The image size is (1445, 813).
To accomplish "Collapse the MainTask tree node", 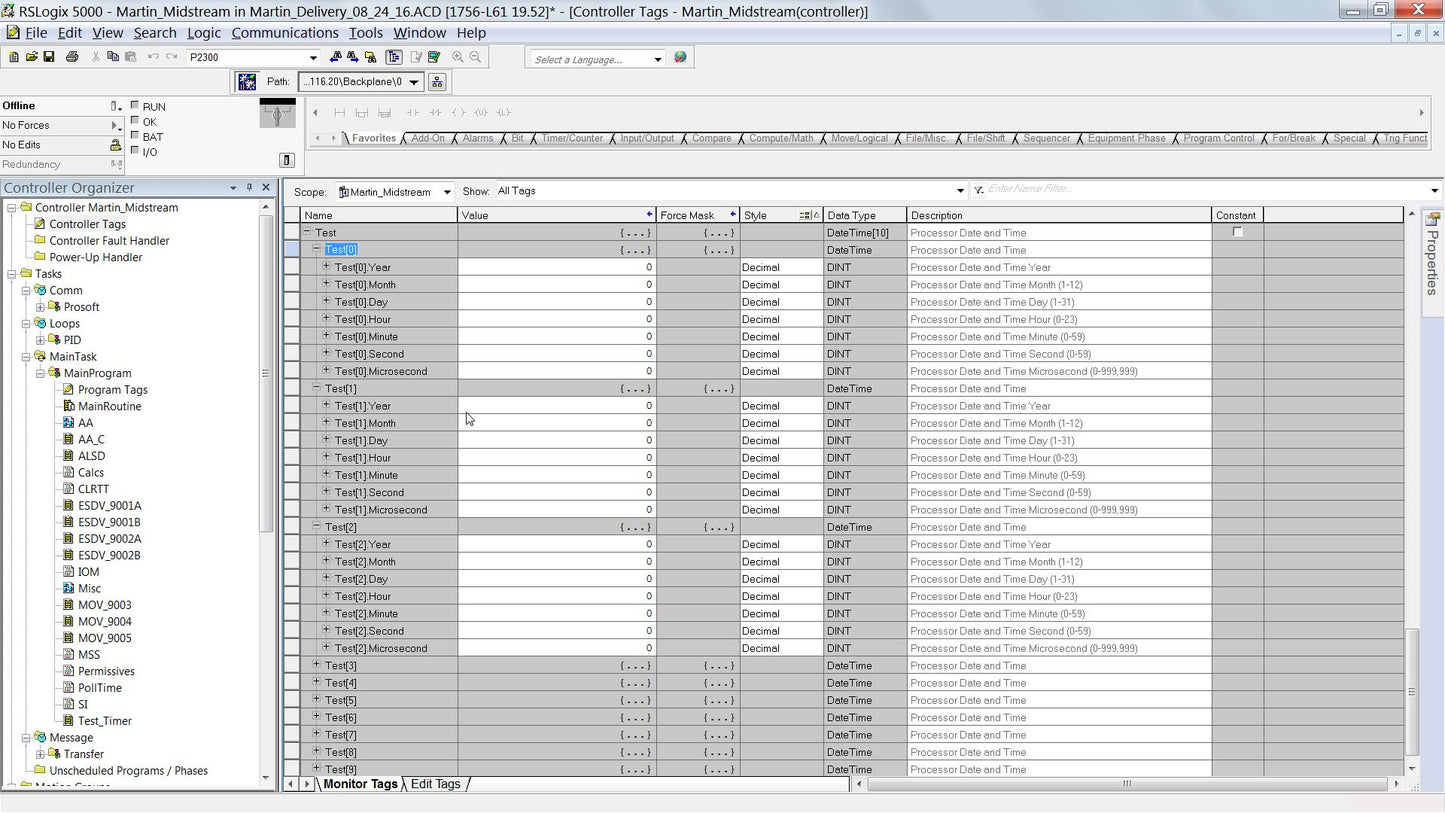I will click(x=26, y=356).
